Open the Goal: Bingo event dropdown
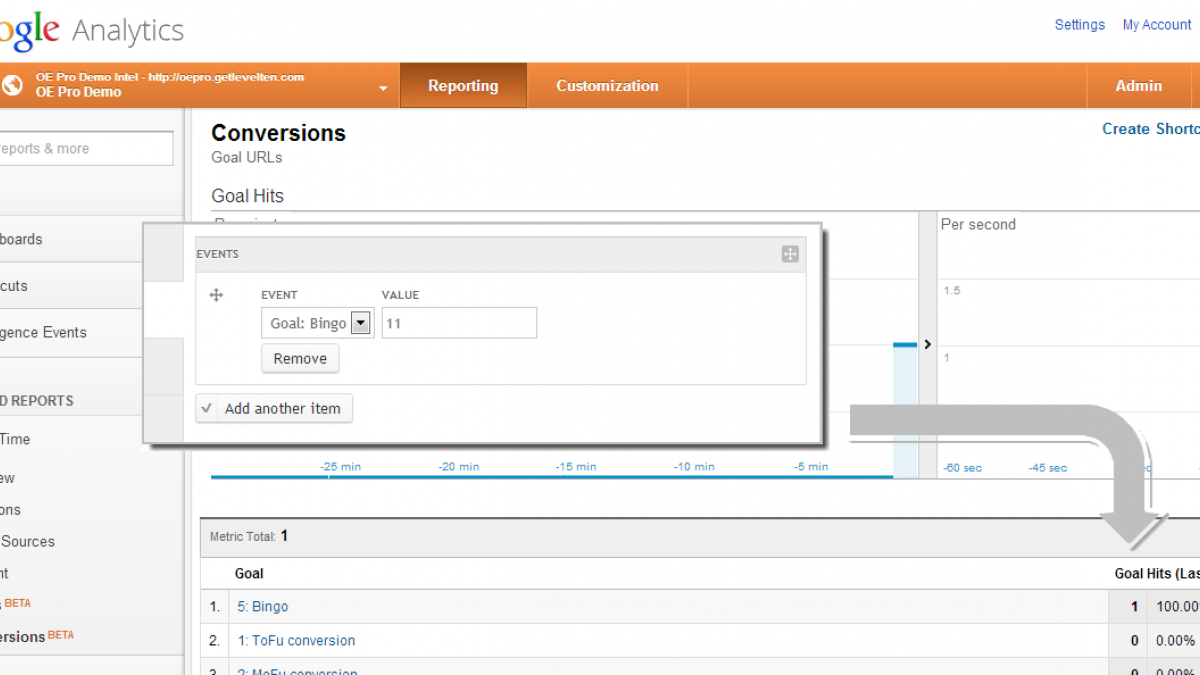This screenshot has width=1200, height=675. (317, 323)
